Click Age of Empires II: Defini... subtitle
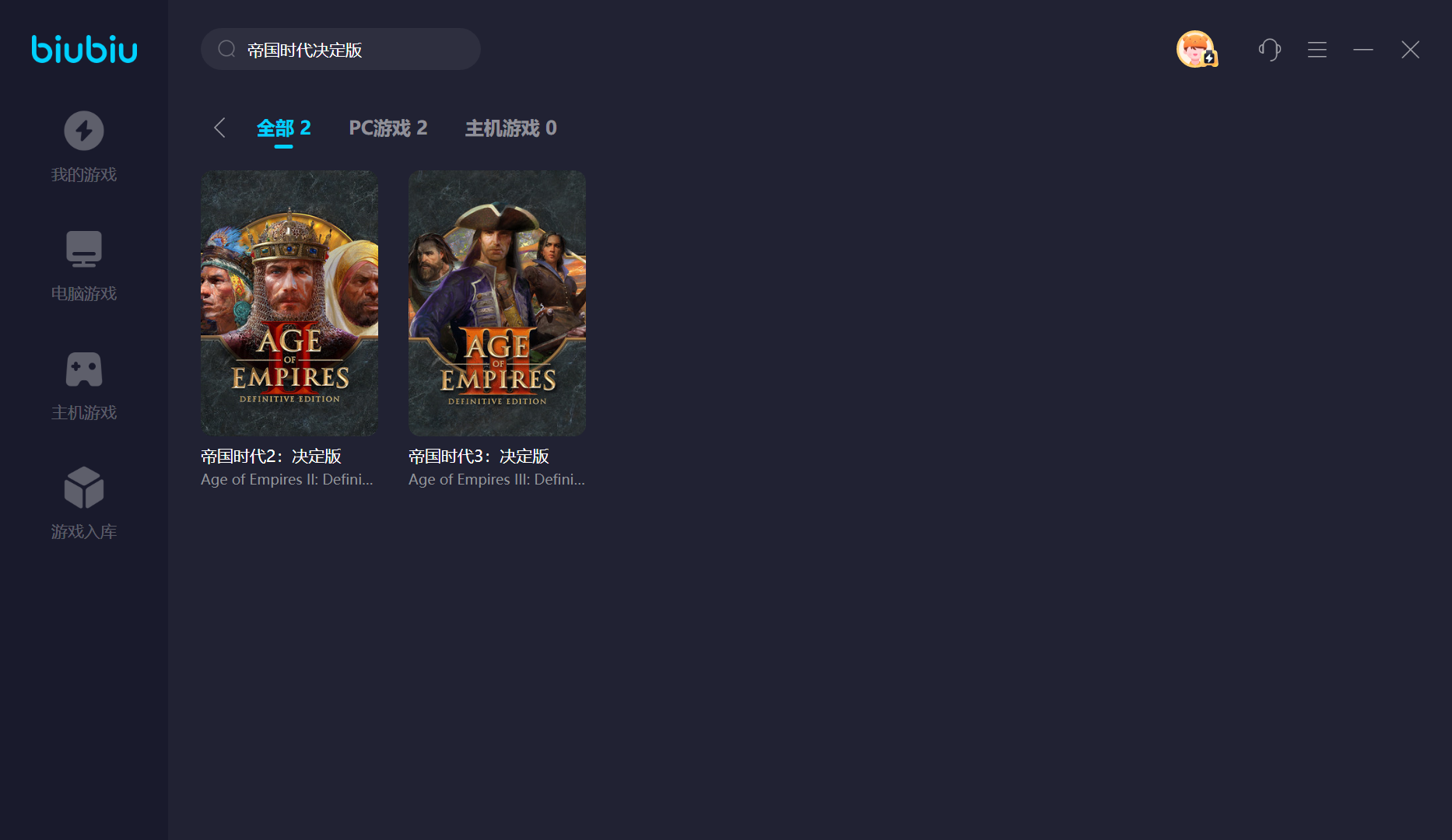Image resolution: width=1452 pixels, height=840 pixels. click(287, 480)
